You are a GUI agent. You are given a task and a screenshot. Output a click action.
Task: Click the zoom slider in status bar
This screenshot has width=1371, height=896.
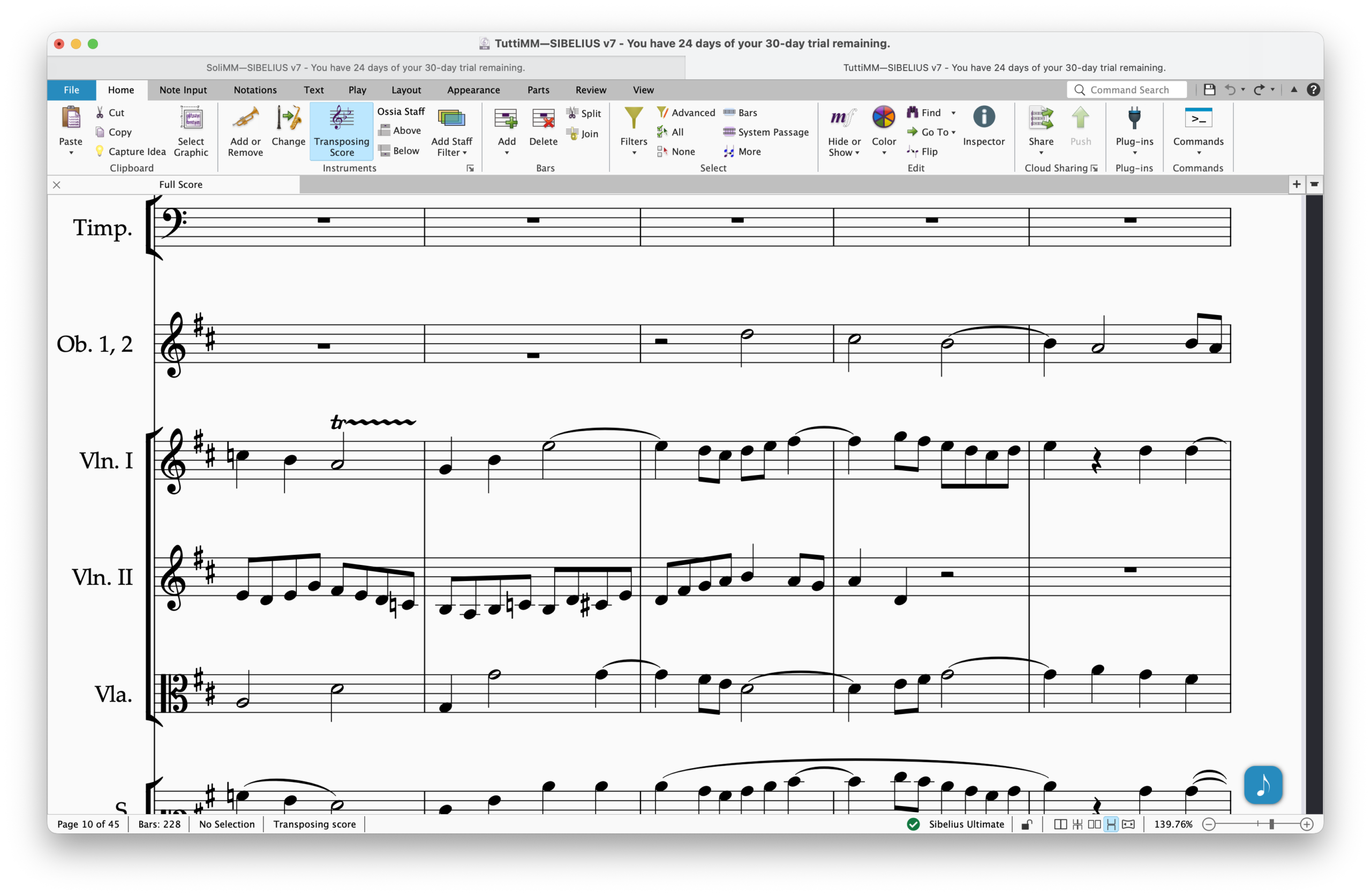point(1271,825)
